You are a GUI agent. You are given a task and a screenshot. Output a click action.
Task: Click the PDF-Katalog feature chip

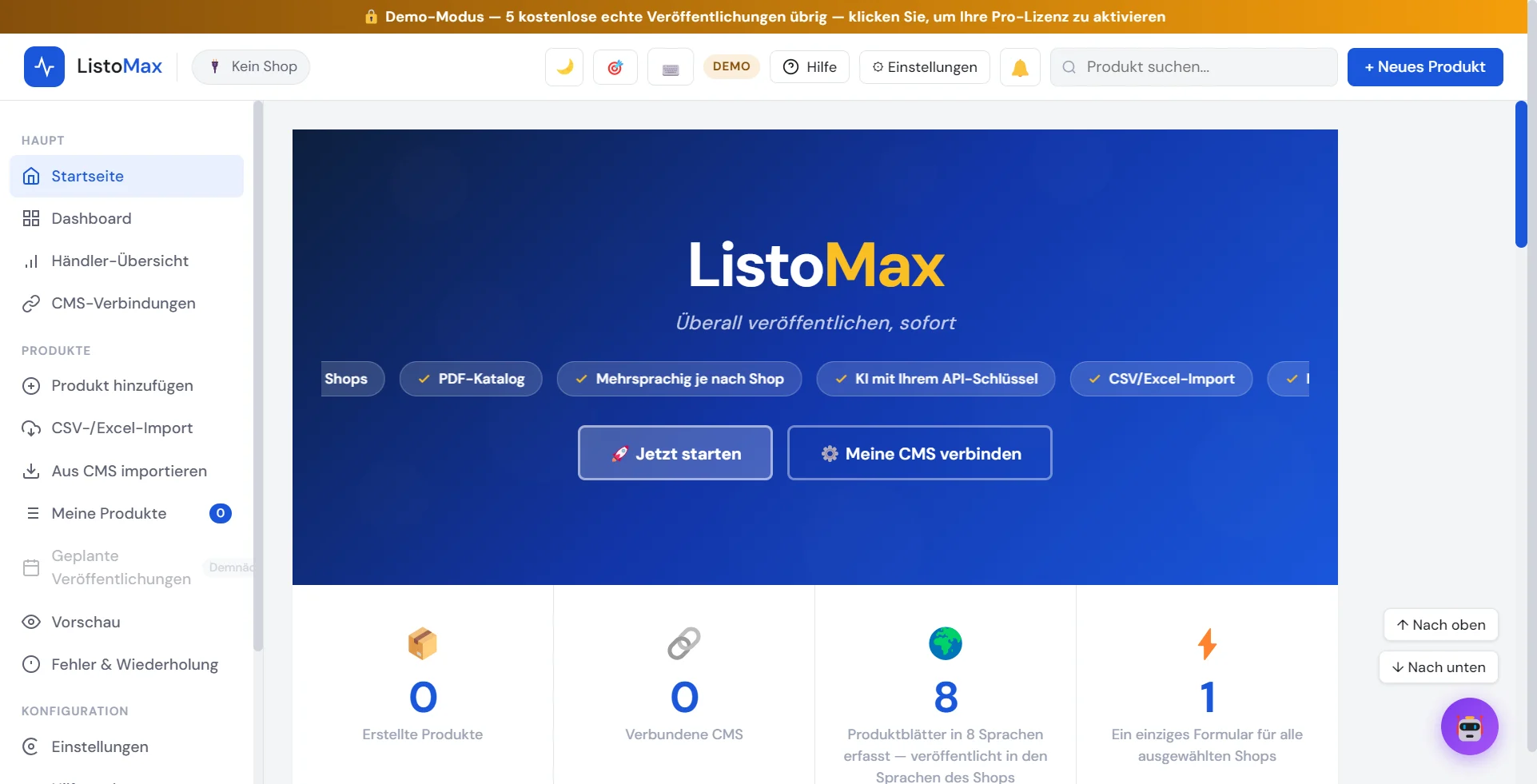471,379
